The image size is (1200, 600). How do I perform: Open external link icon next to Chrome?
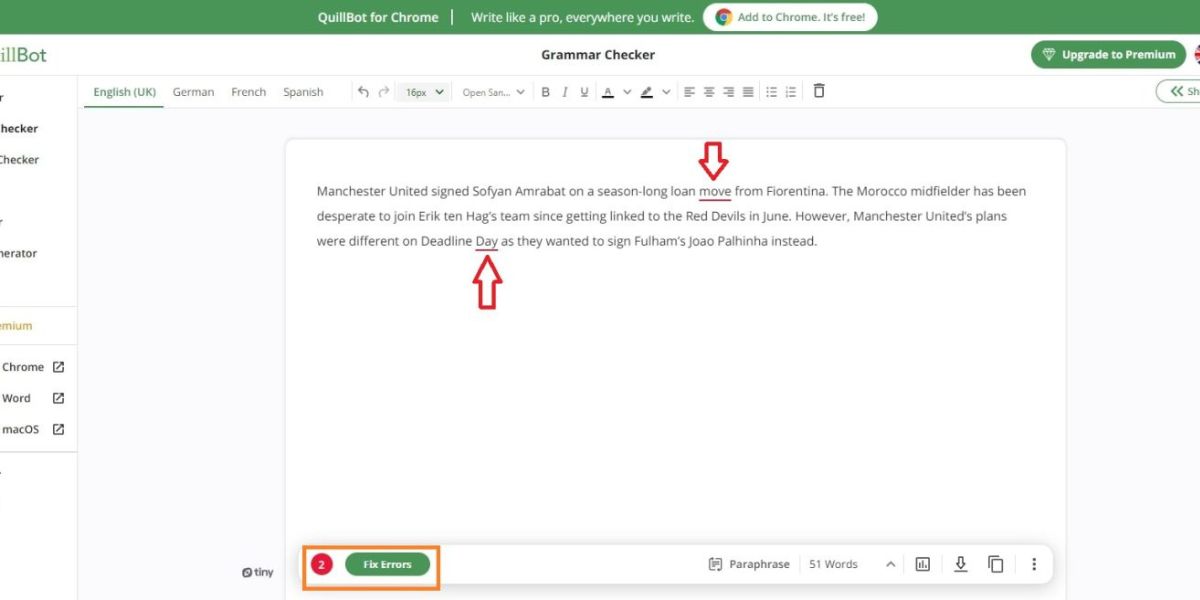pyautogui.click(x=58, y=367)
